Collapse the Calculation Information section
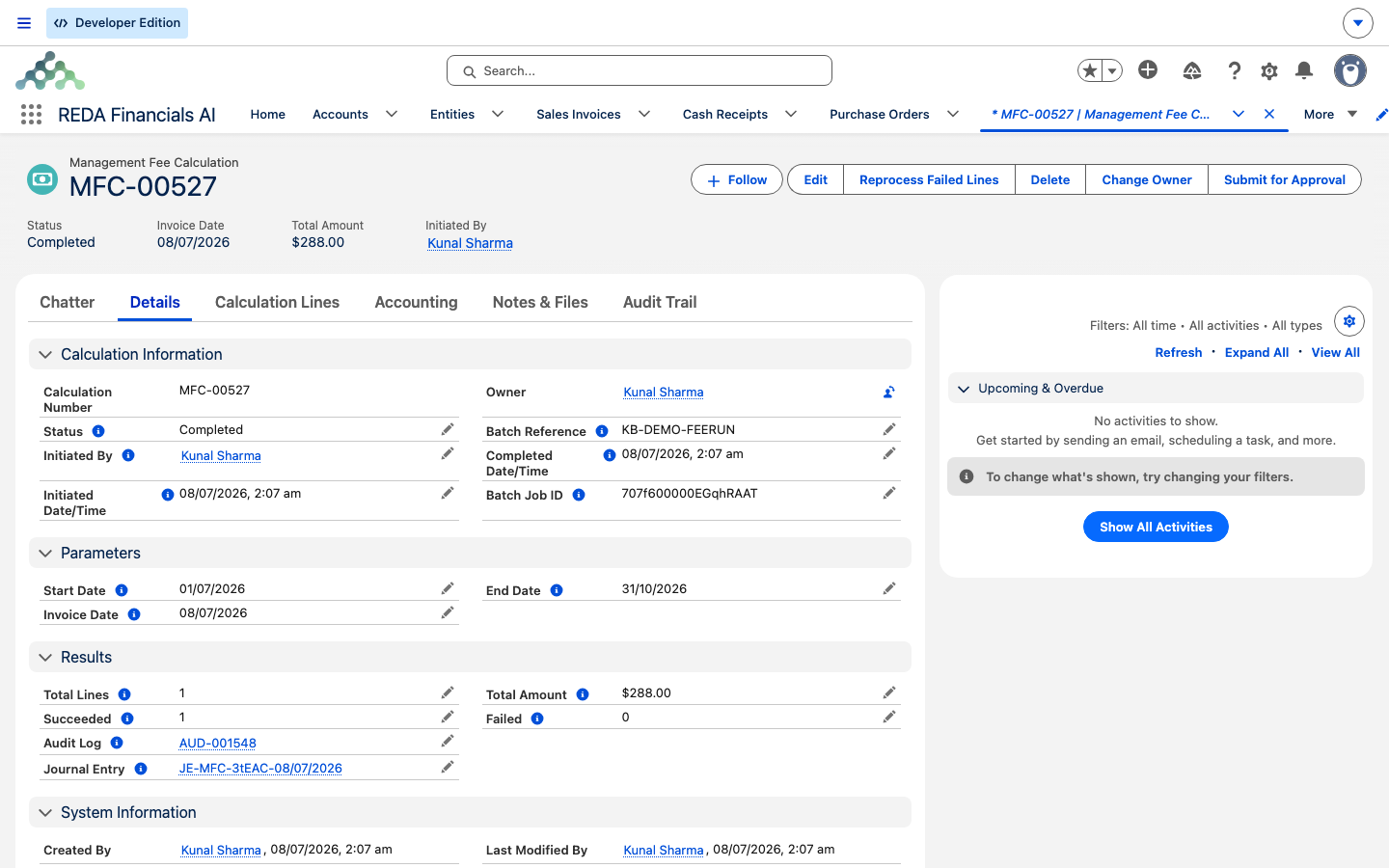 (x=44, y=355)
